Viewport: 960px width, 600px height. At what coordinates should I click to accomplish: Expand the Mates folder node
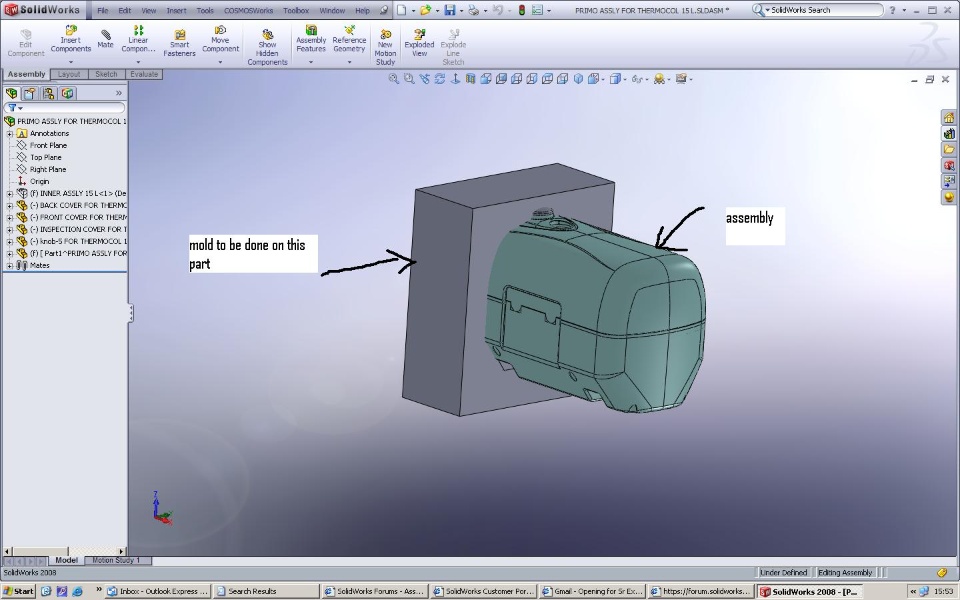[x=10, y=266]
